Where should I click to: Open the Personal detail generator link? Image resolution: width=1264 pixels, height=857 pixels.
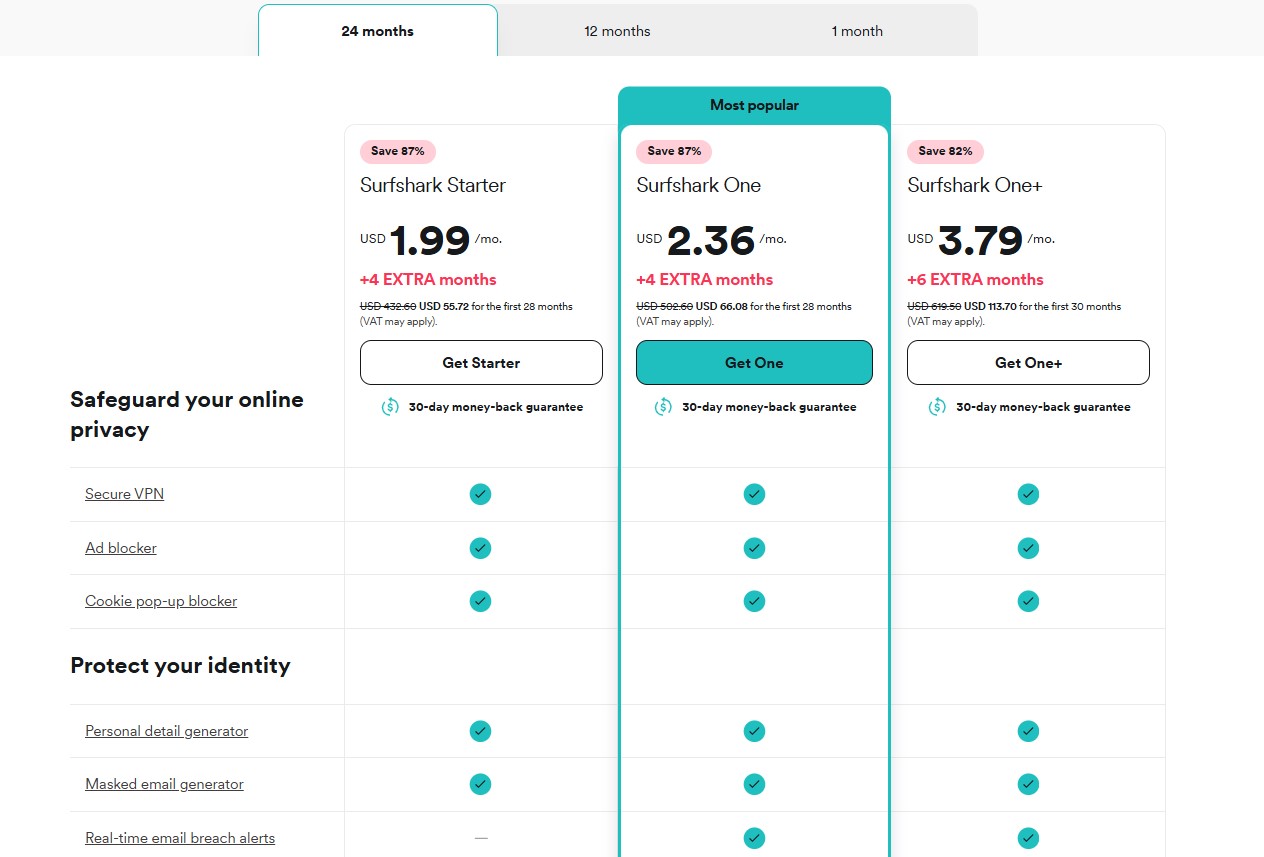[166, 731]
